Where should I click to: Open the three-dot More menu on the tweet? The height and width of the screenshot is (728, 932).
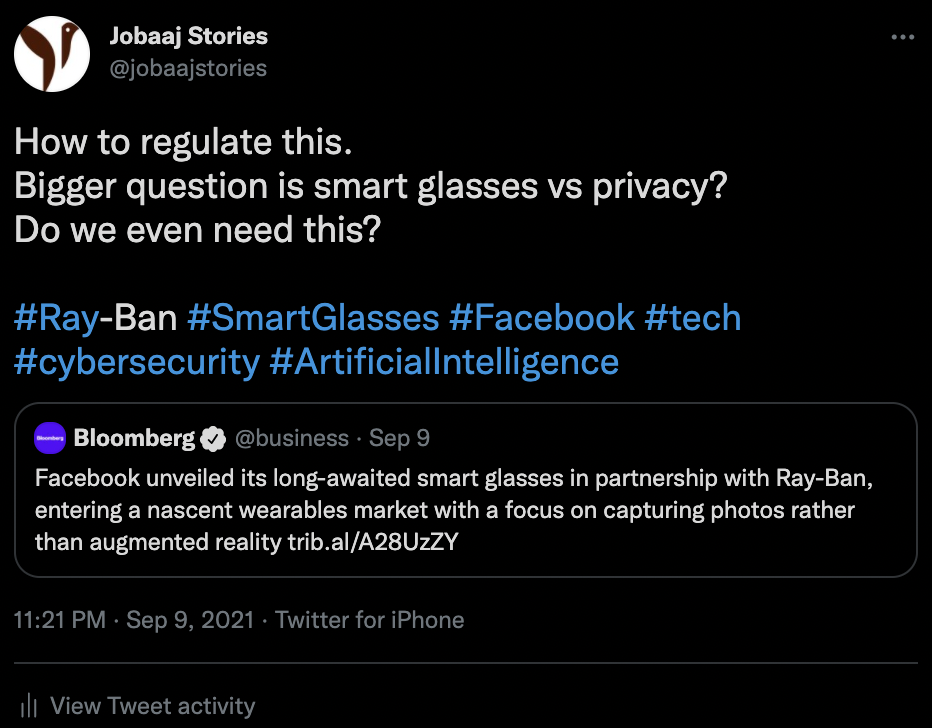(902, 38)
